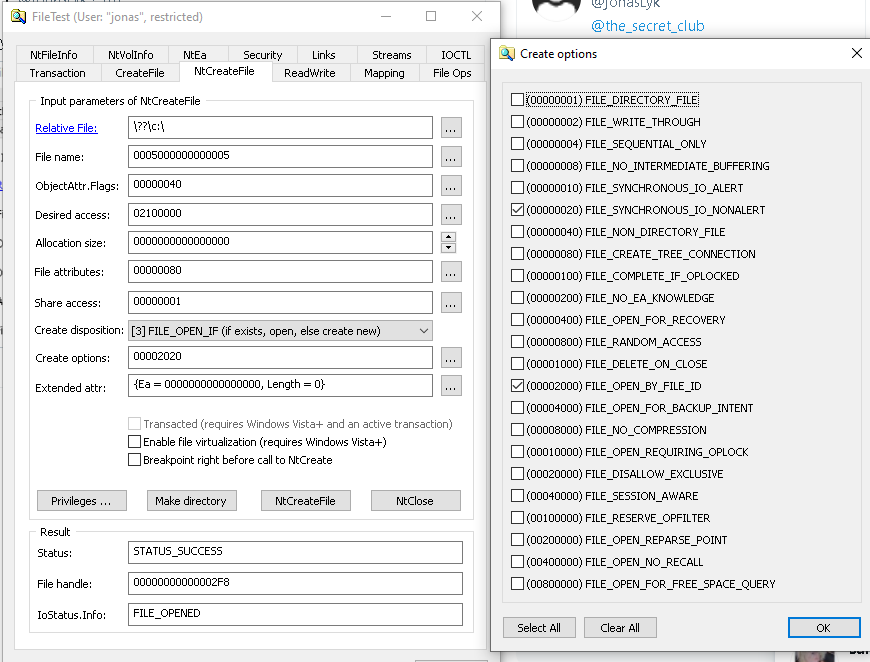Increase Allocation size with up arrow
The height and width of the screenshot is (662, 870).
448,237
